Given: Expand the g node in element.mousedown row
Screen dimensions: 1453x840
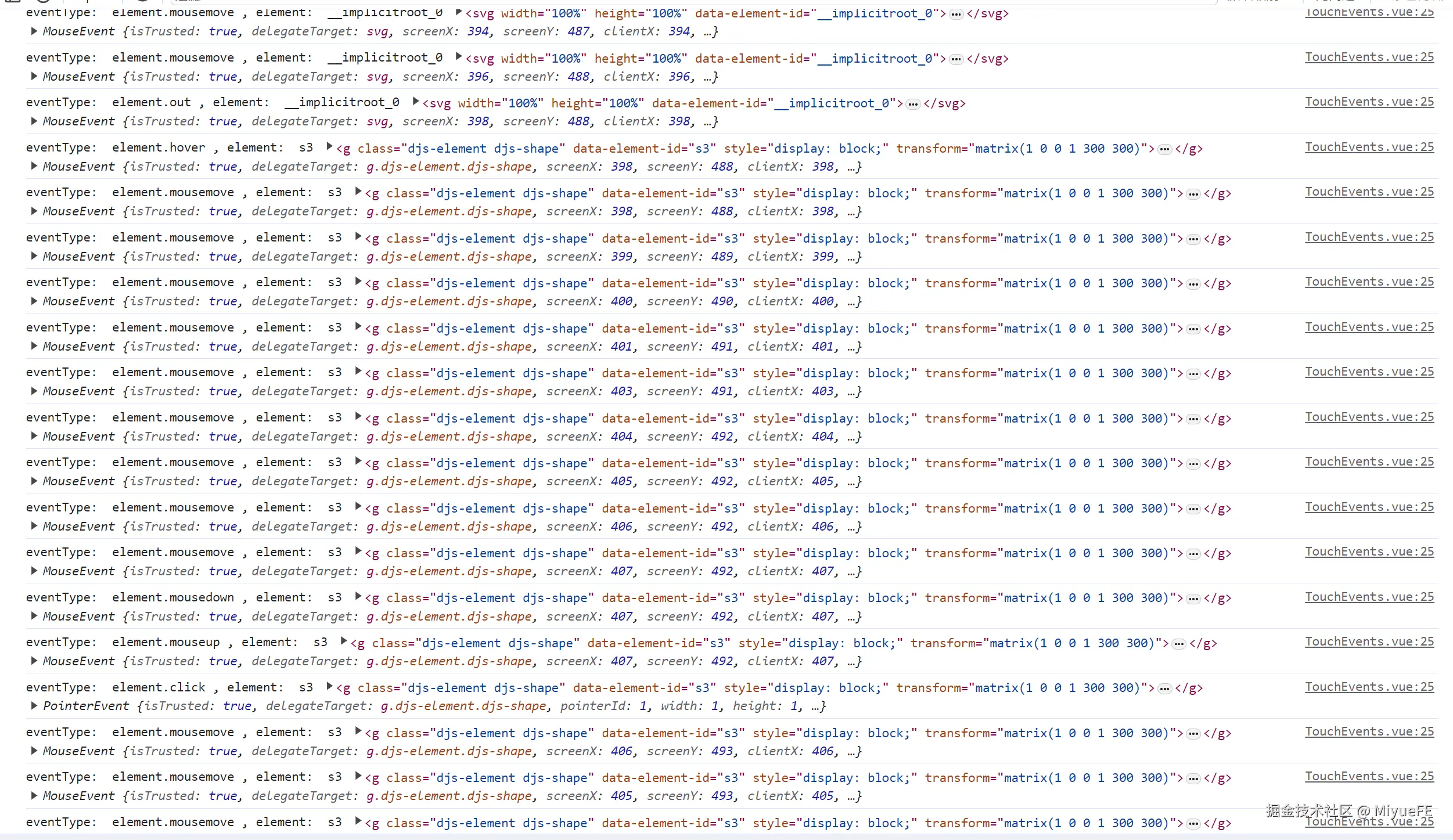Looking at the screenshot, I should [358, 597].
